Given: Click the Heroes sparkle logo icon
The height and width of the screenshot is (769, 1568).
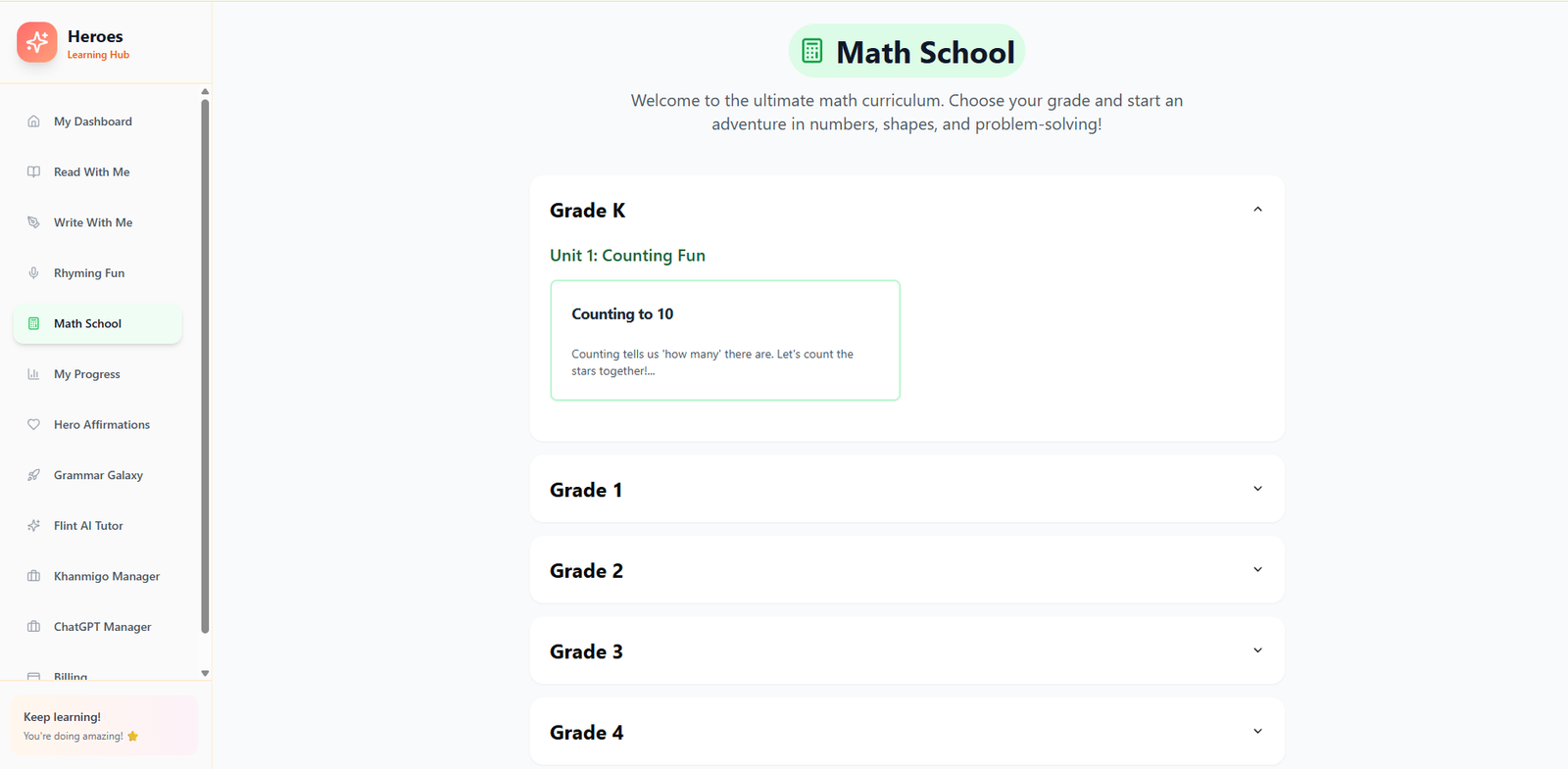Looking at the screenshot, I should point(37,42).
